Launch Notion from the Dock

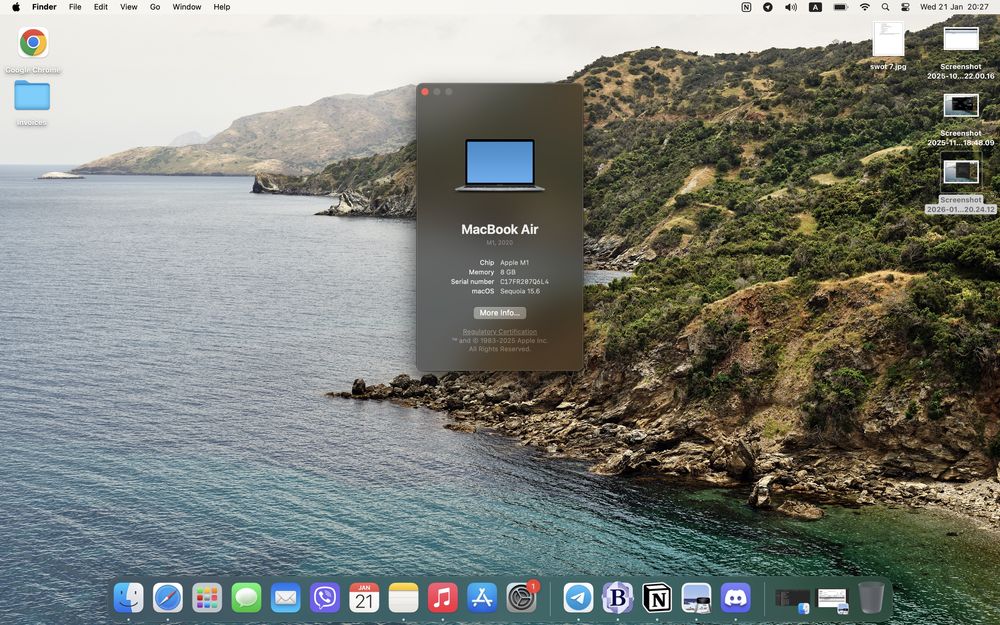657,598
